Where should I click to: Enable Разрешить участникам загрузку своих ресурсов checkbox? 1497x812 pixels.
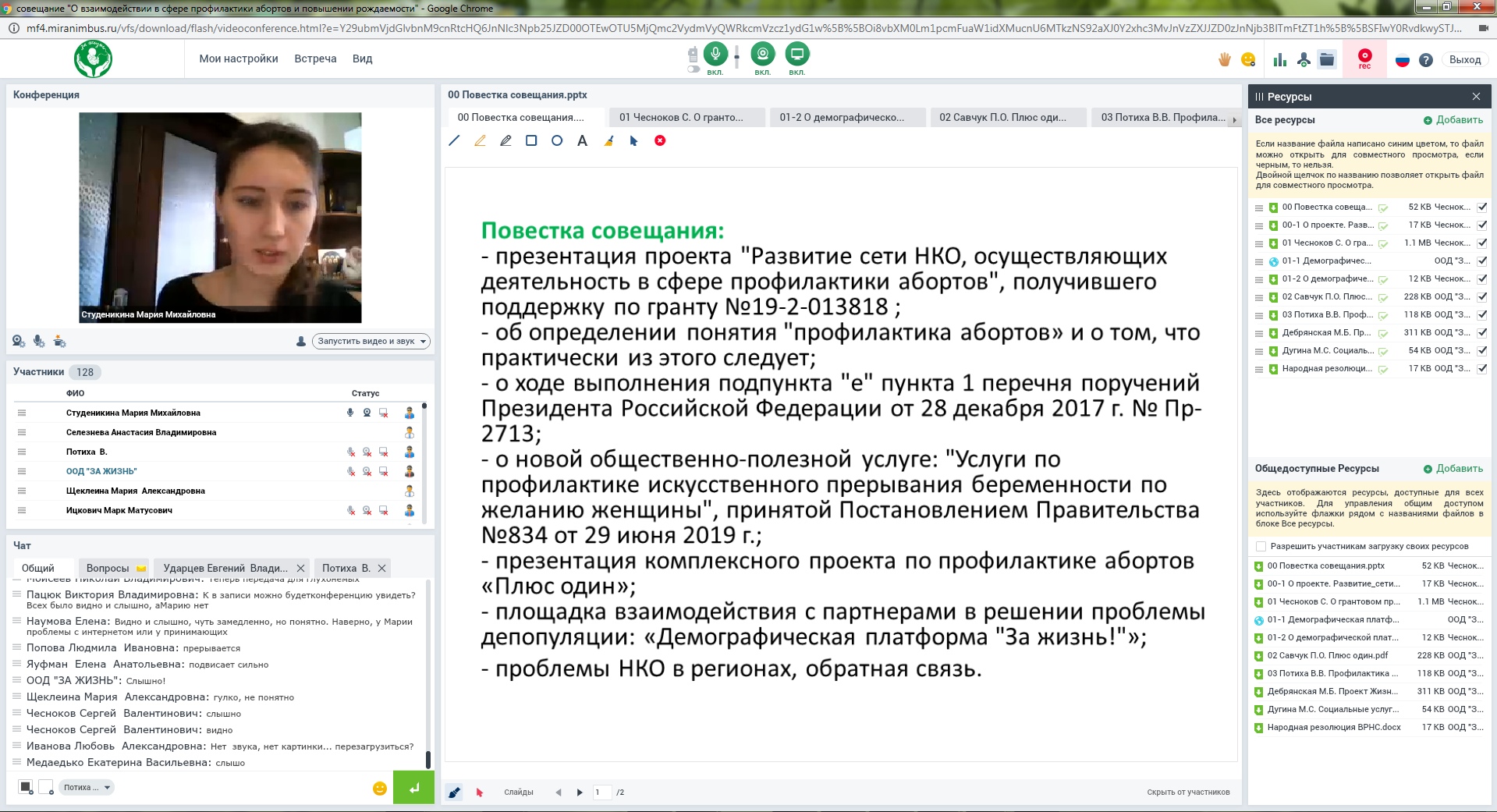1261,546
